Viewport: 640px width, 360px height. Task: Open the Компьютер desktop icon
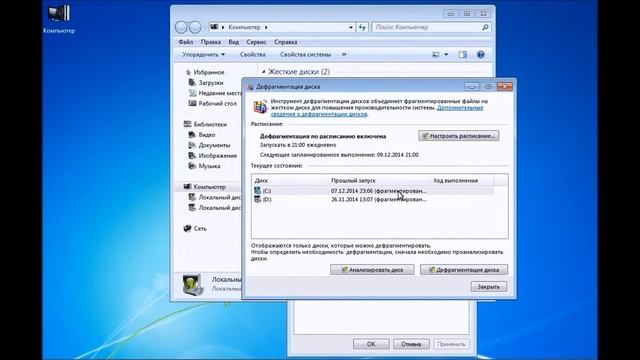pos(59,19)
